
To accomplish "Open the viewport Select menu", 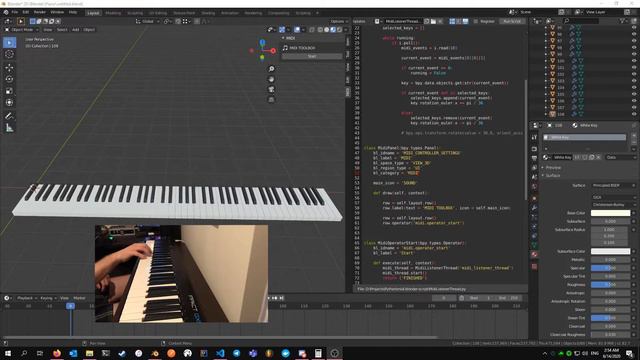I will (x=62, y=30).
